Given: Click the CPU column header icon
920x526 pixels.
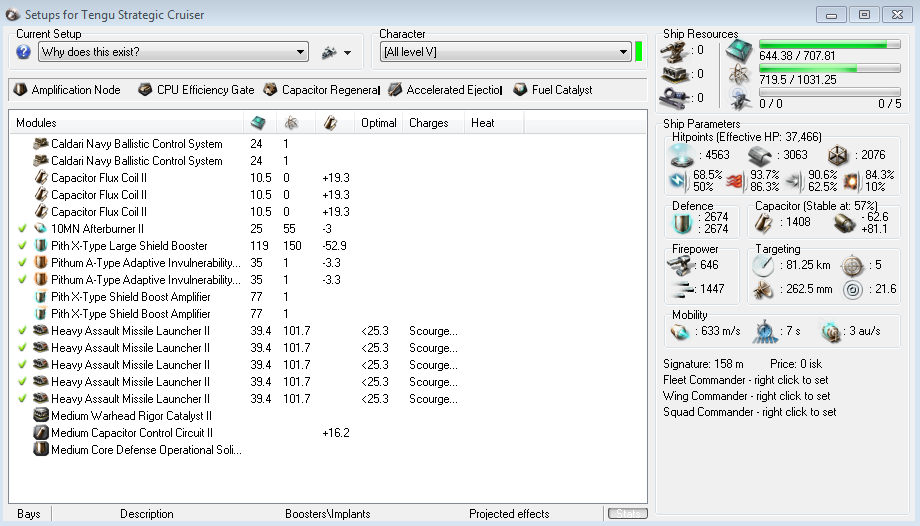Looking at the screenshot, I should click(x=258, y=123).
